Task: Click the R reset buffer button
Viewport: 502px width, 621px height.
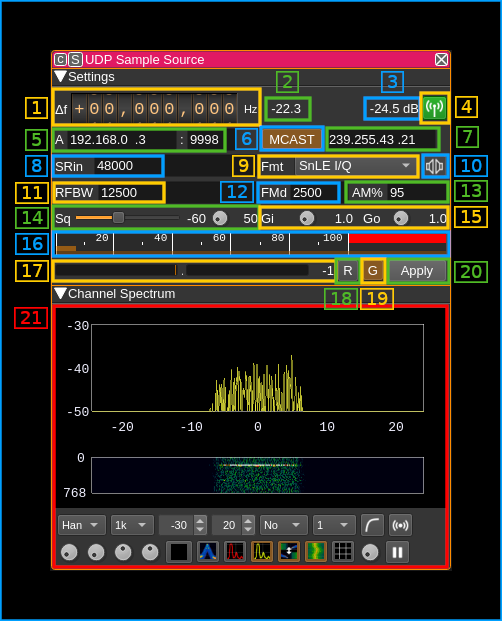Action: click(x=348, y=271)
